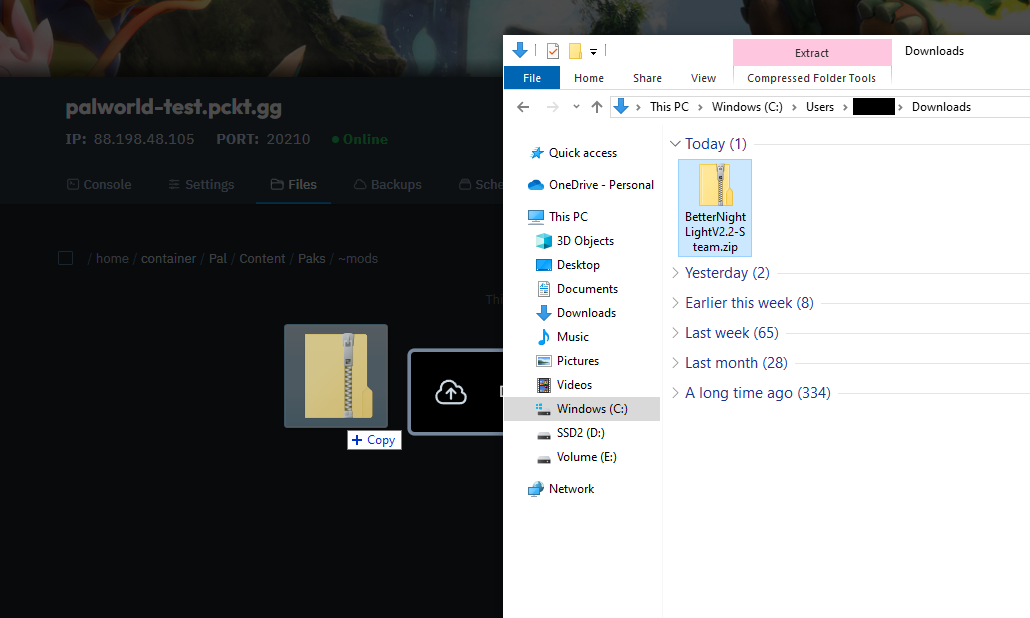This screenshot has height=618, width=1030.
Task: Switch to the Home ribbon tab
Action: tap(589, 78)
